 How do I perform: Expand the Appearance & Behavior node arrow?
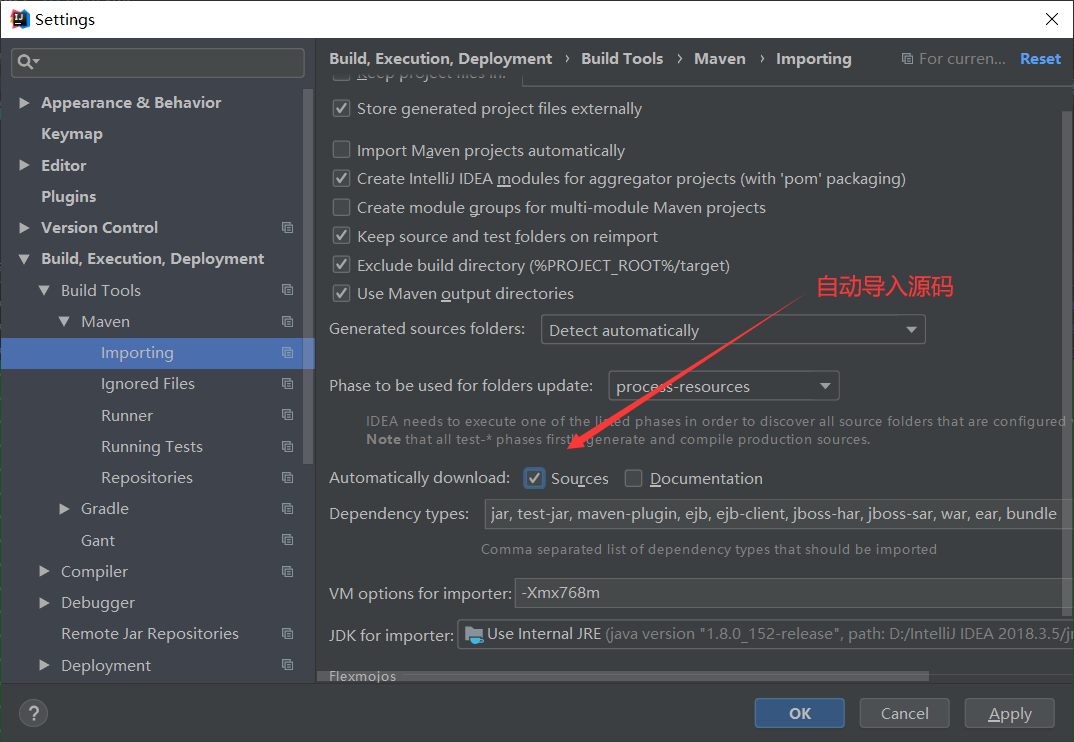(x=24, y=103)
